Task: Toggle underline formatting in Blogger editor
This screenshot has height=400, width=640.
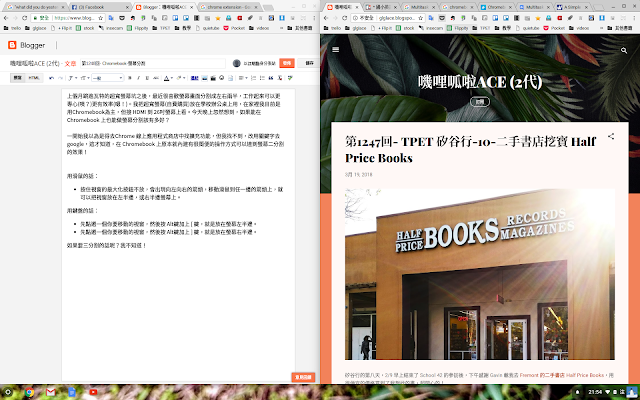Action: [x=147, y=78]
